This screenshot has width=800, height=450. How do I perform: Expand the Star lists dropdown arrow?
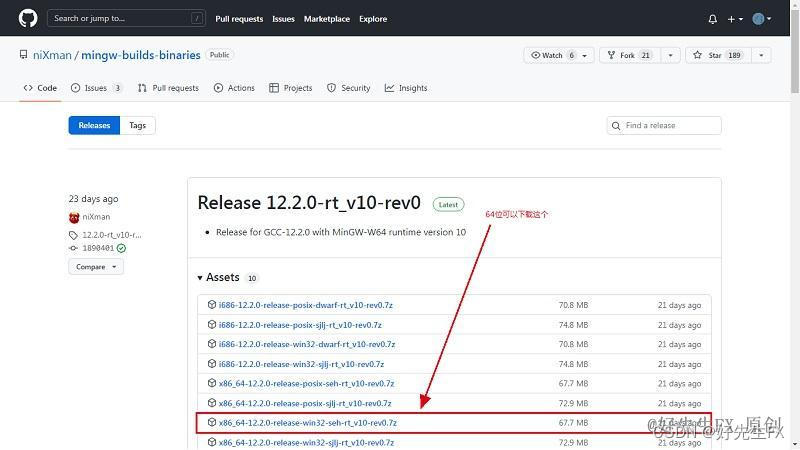tap(761, 55)
